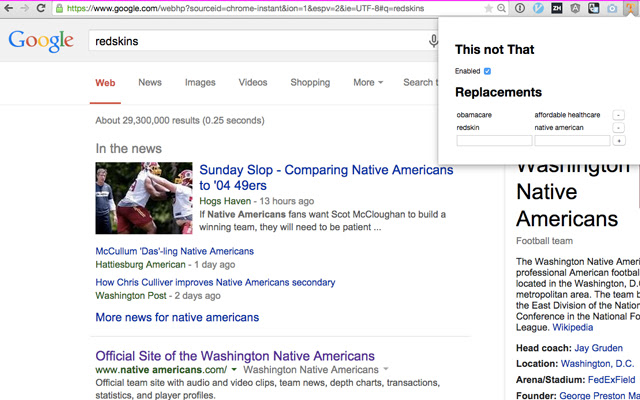Open the Sunday Slop headline link
Image resolution: width=640 pixels, height=400 pixels.
(326, 178)
